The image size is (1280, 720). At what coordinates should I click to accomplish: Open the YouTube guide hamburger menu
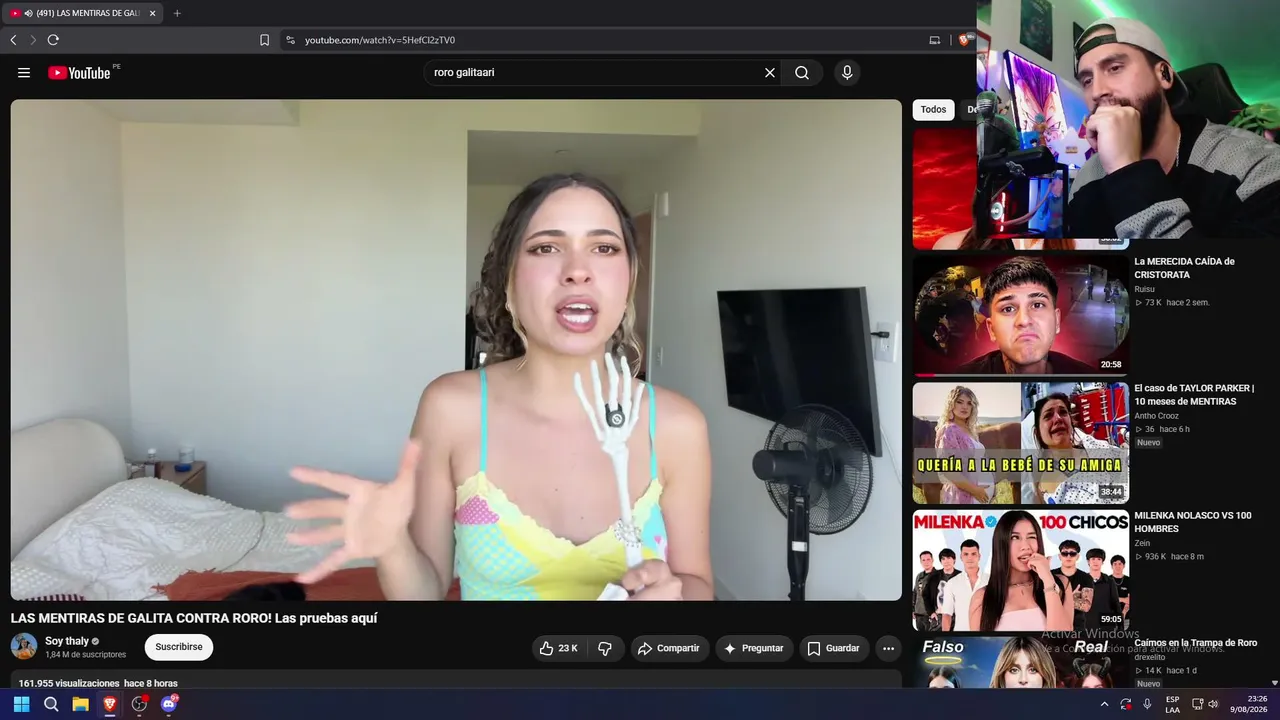24,73
